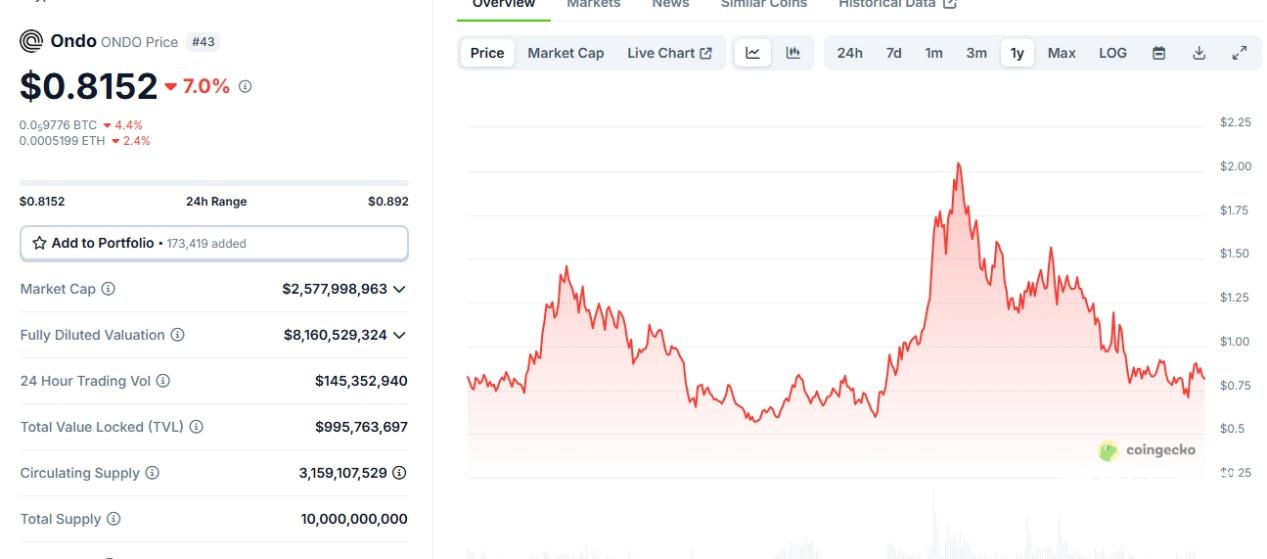The image size is (1267, 559).
Task: Select the Market Cap chart toggle
Action: [x=566, y=53]
